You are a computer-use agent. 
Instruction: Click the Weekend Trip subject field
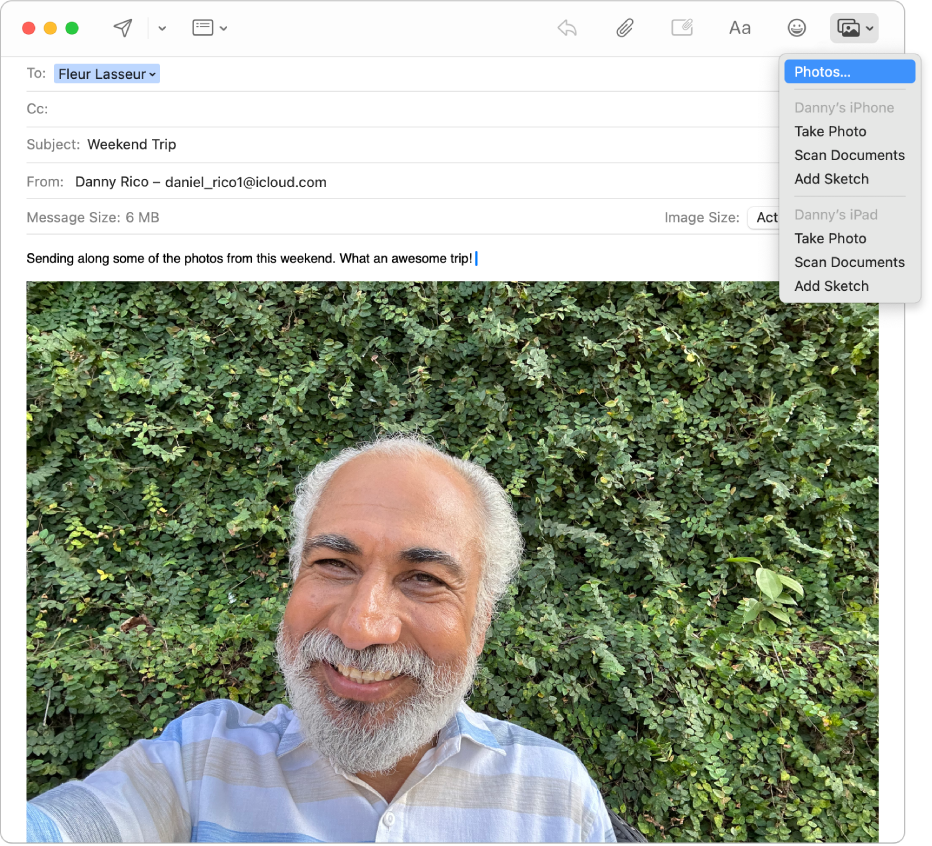(x=131, y=144)
